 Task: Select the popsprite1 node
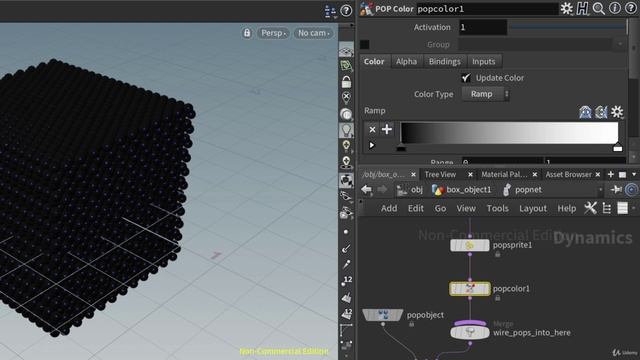coord(470,245)
